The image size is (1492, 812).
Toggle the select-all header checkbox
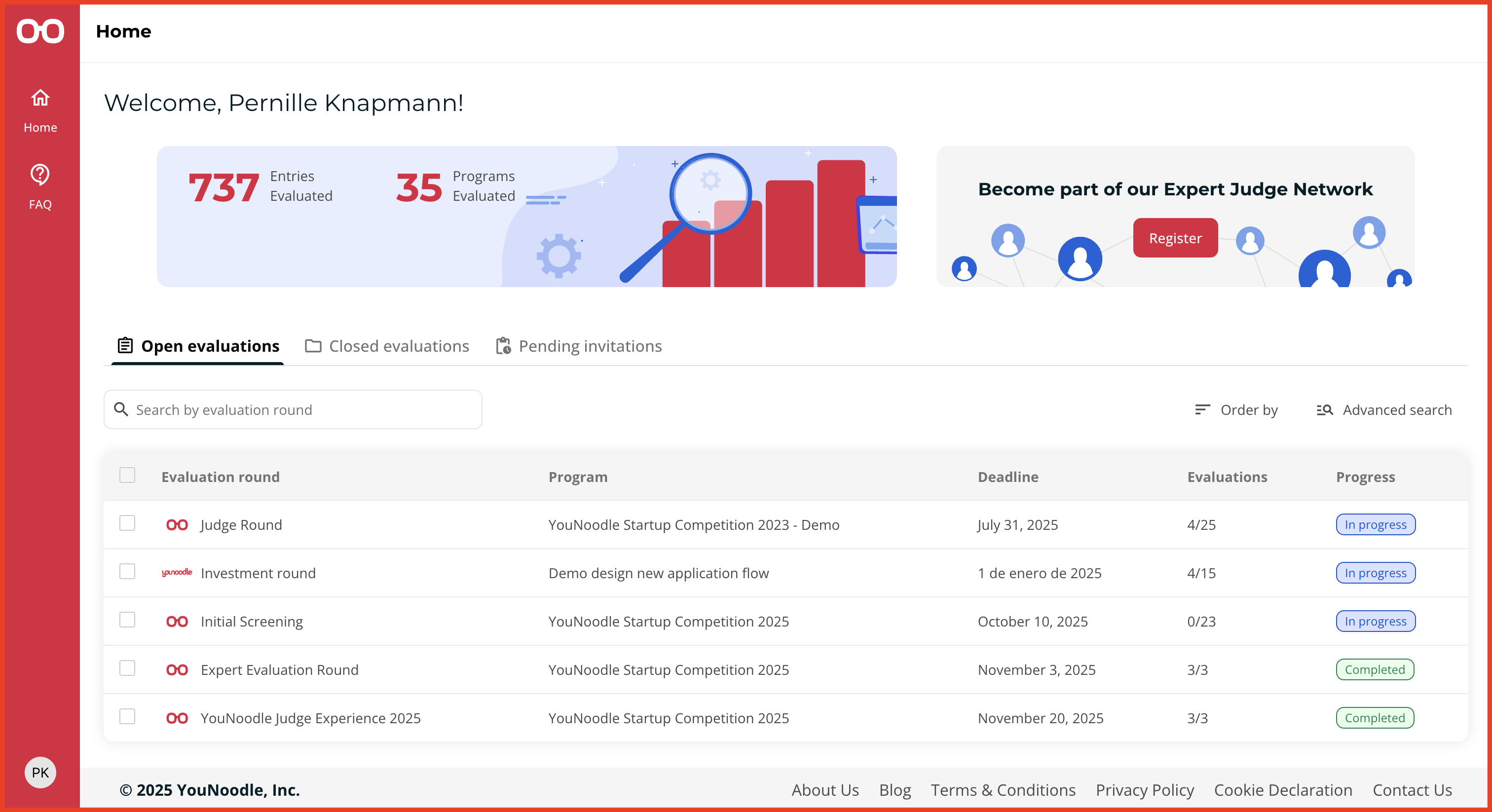click(127, 476)
